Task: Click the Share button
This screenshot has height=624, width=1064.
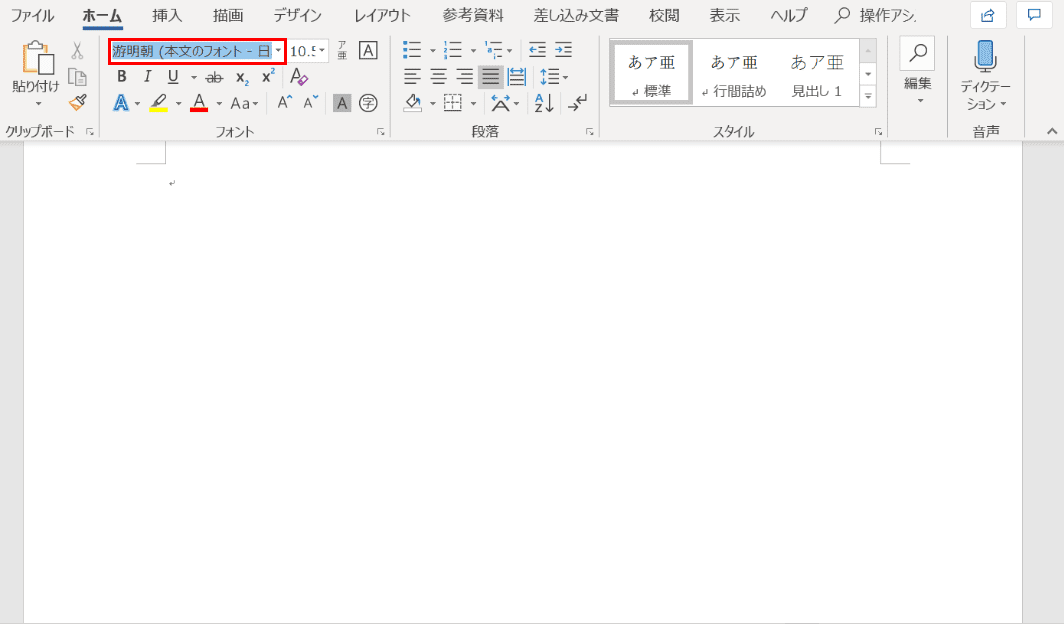Action: point(988,15)
